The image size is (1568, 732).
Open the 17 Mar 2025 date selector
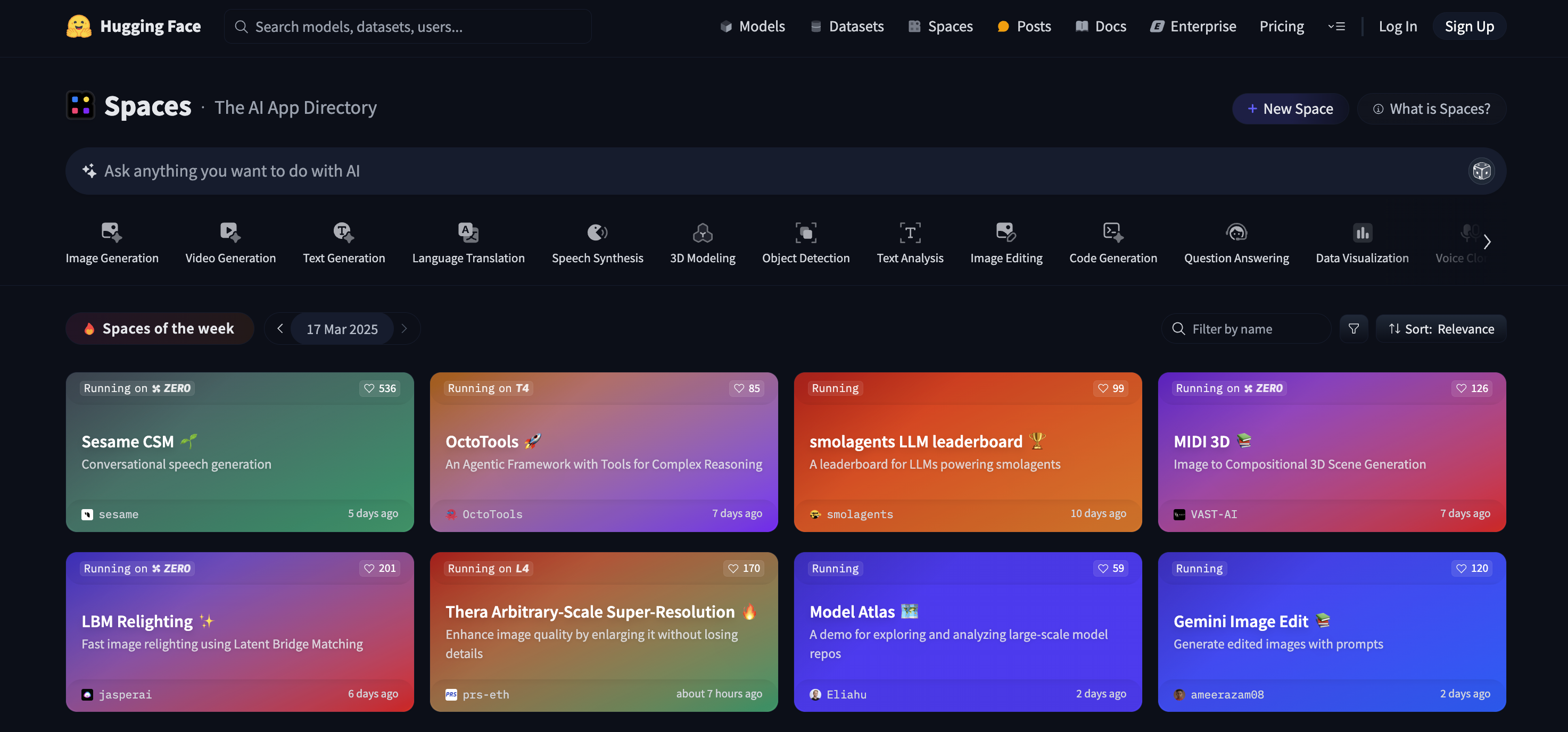point(342,329)
